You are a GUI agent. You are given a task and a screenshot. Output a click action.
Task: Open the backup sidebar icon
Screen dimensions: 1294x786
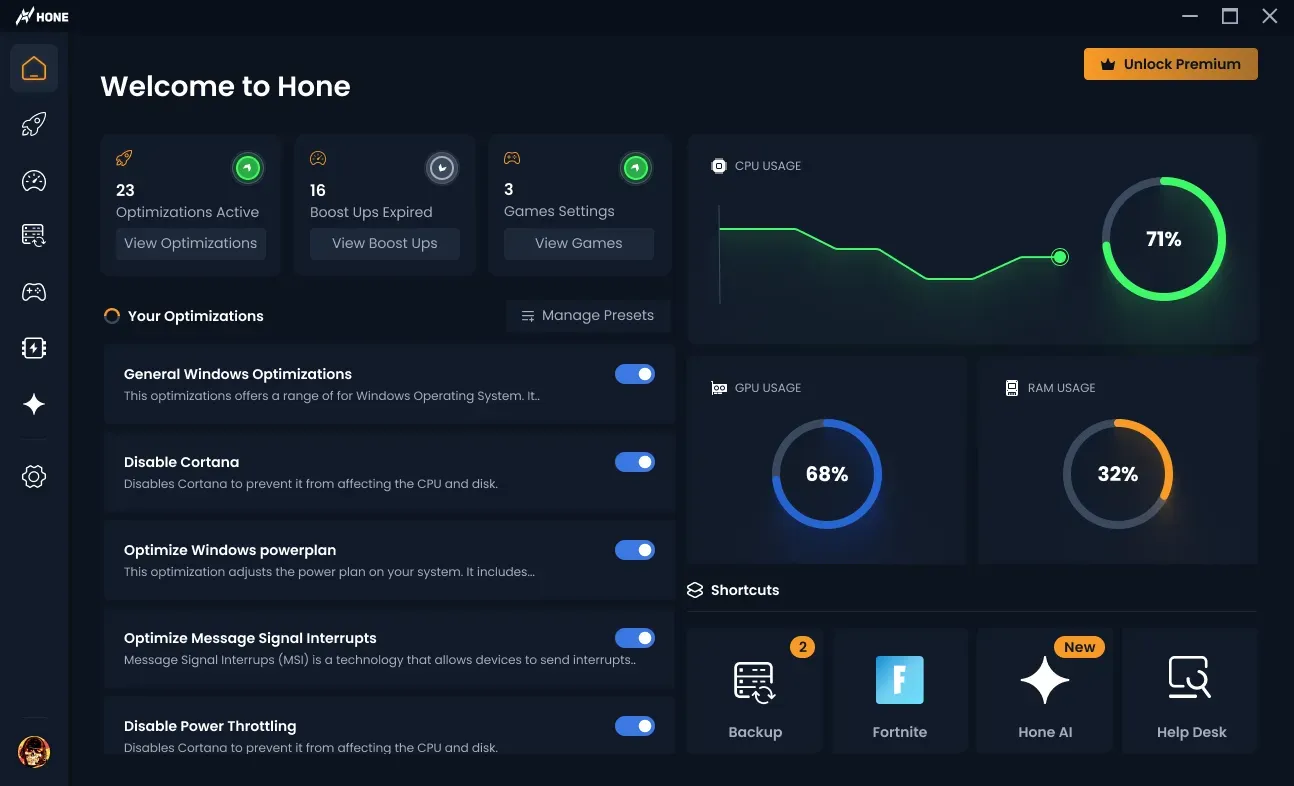point(34,236)
